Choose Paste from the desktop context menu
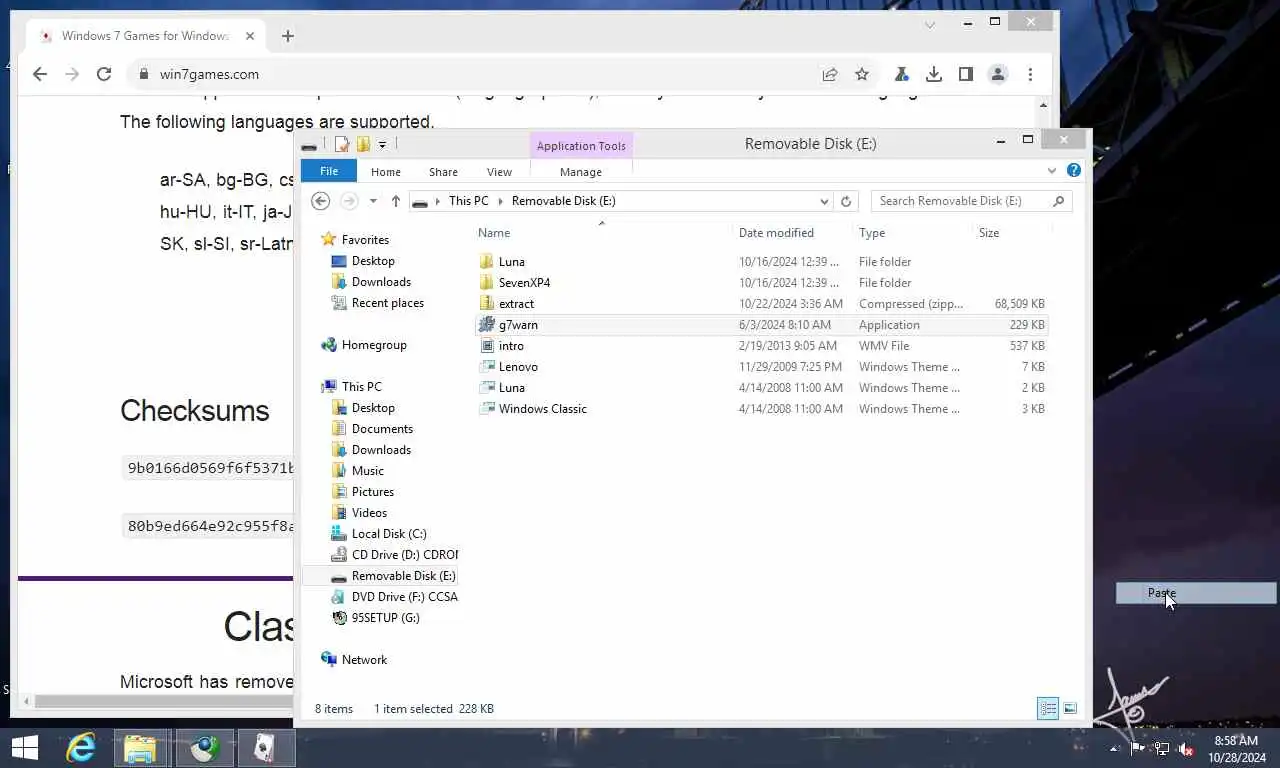Image resolution: width=1280 pixels, height=768 pixels. 1196,593
